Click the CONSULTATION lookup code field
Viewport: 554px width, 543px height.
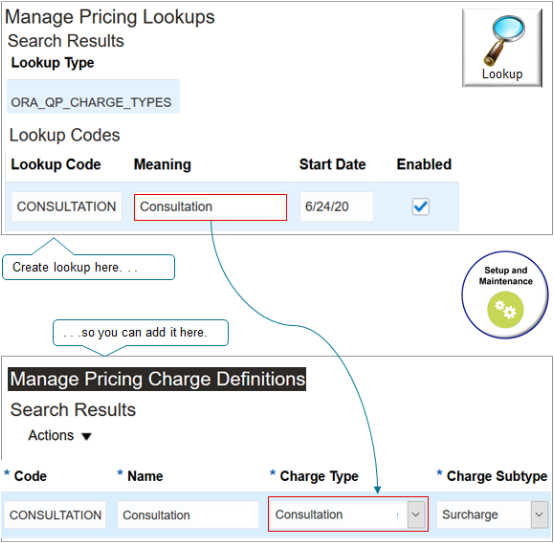click(x=66, y=207)
